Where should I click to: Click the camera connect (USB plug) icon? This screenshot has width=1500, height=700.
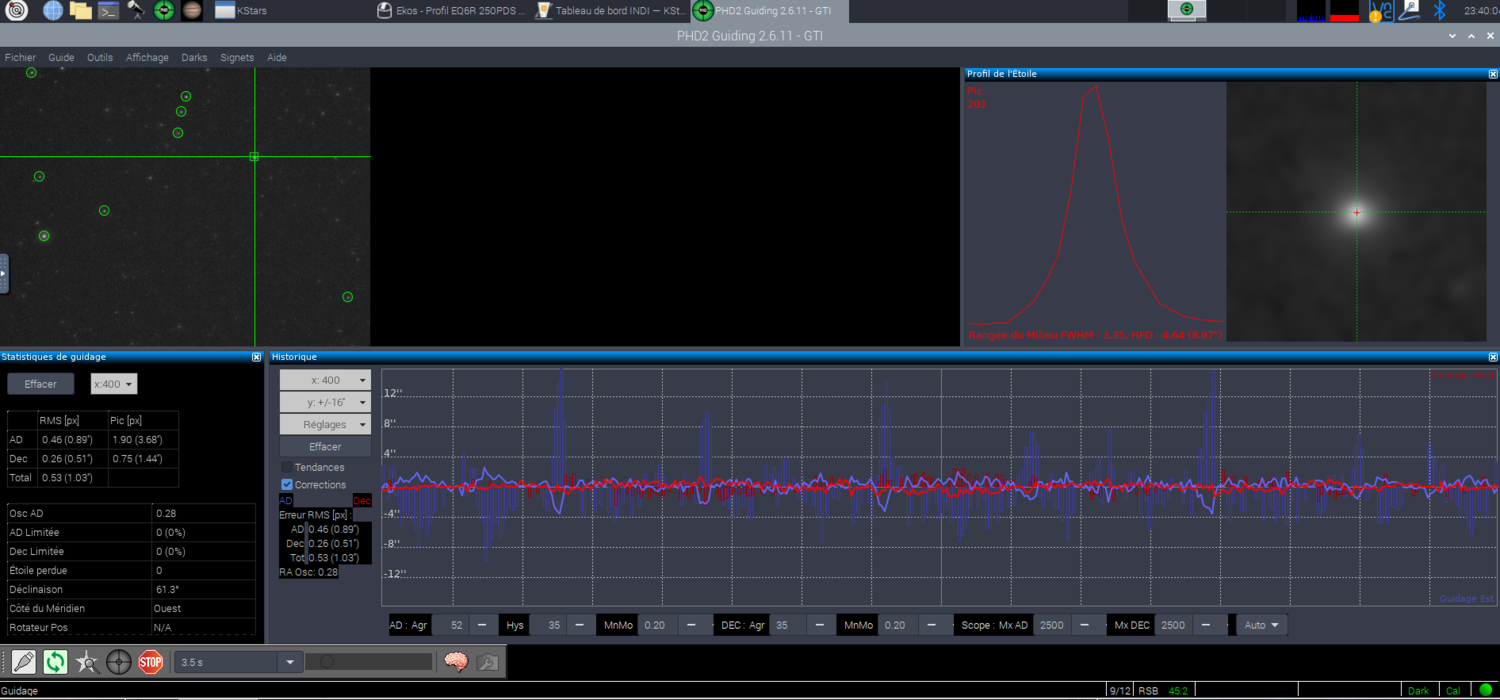(x=24, y=662)
